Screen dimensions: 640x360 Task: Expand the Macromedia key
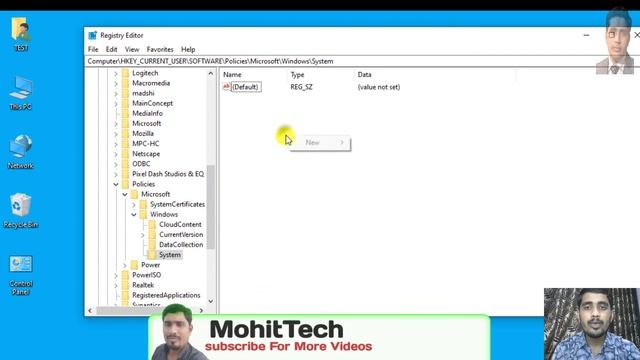coord(116,84)
